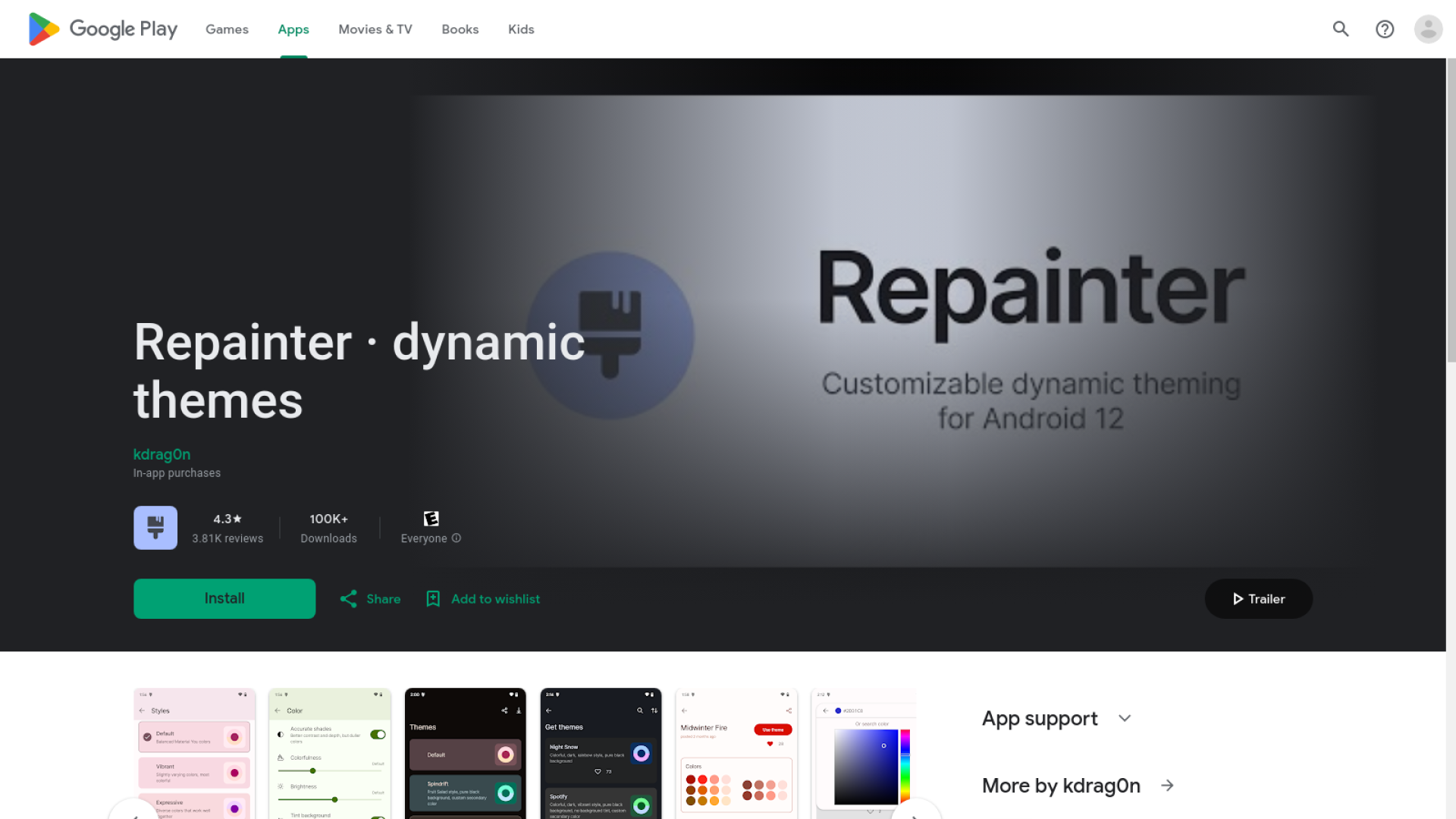Play the Trailer video
Viewport: 1456px width, 819px height.
click(x=1258, y=599)
